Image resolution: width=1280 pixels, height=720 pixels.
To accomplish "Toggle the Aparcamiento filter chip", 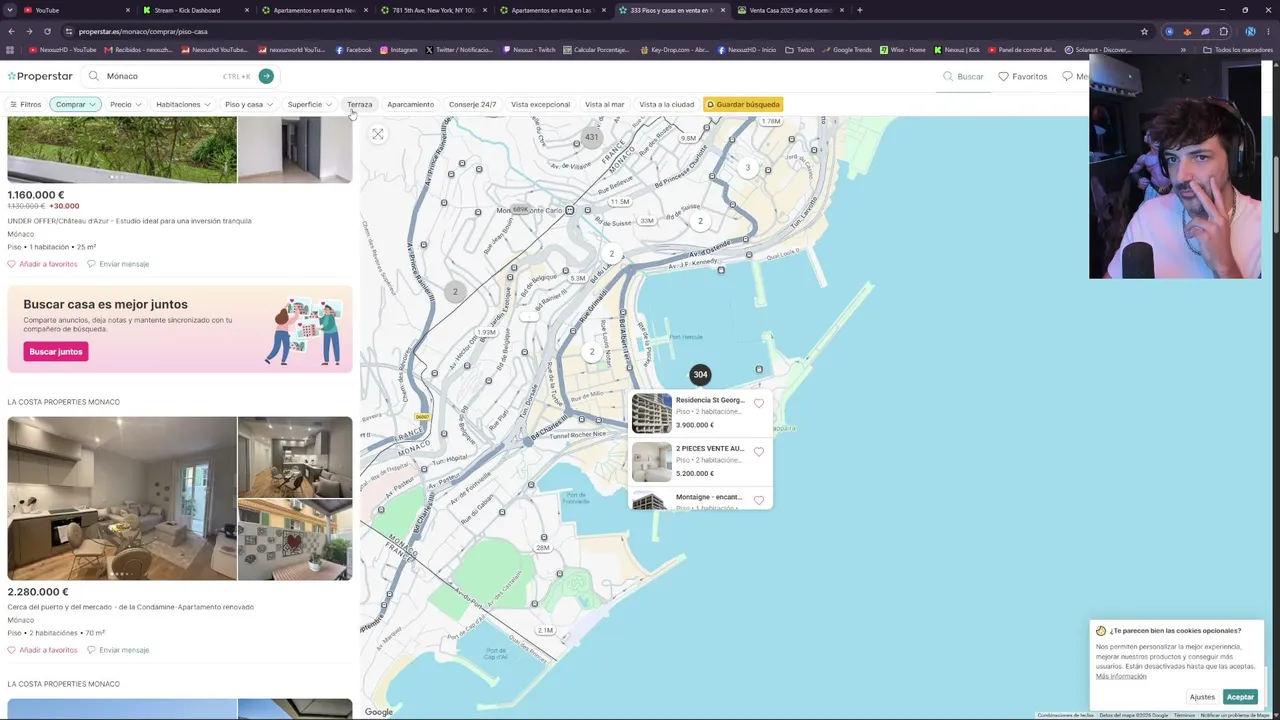I will click(x=410, y=104).
